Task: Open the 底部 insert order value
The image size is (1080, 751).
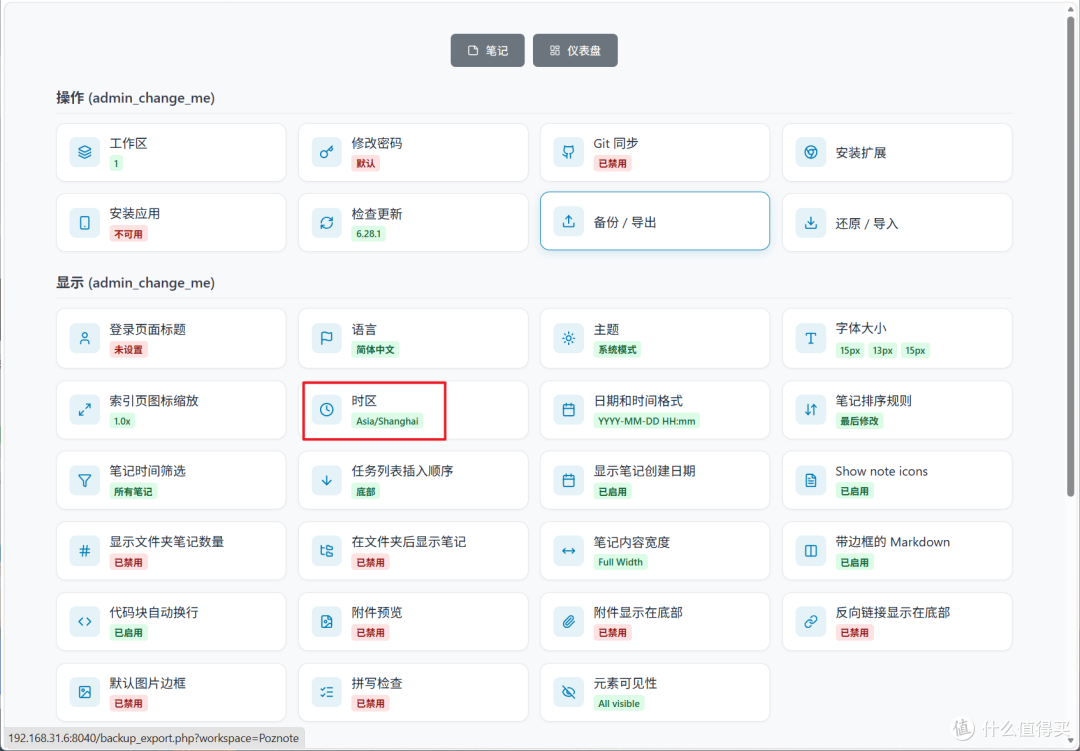Action: click(366, 492)
